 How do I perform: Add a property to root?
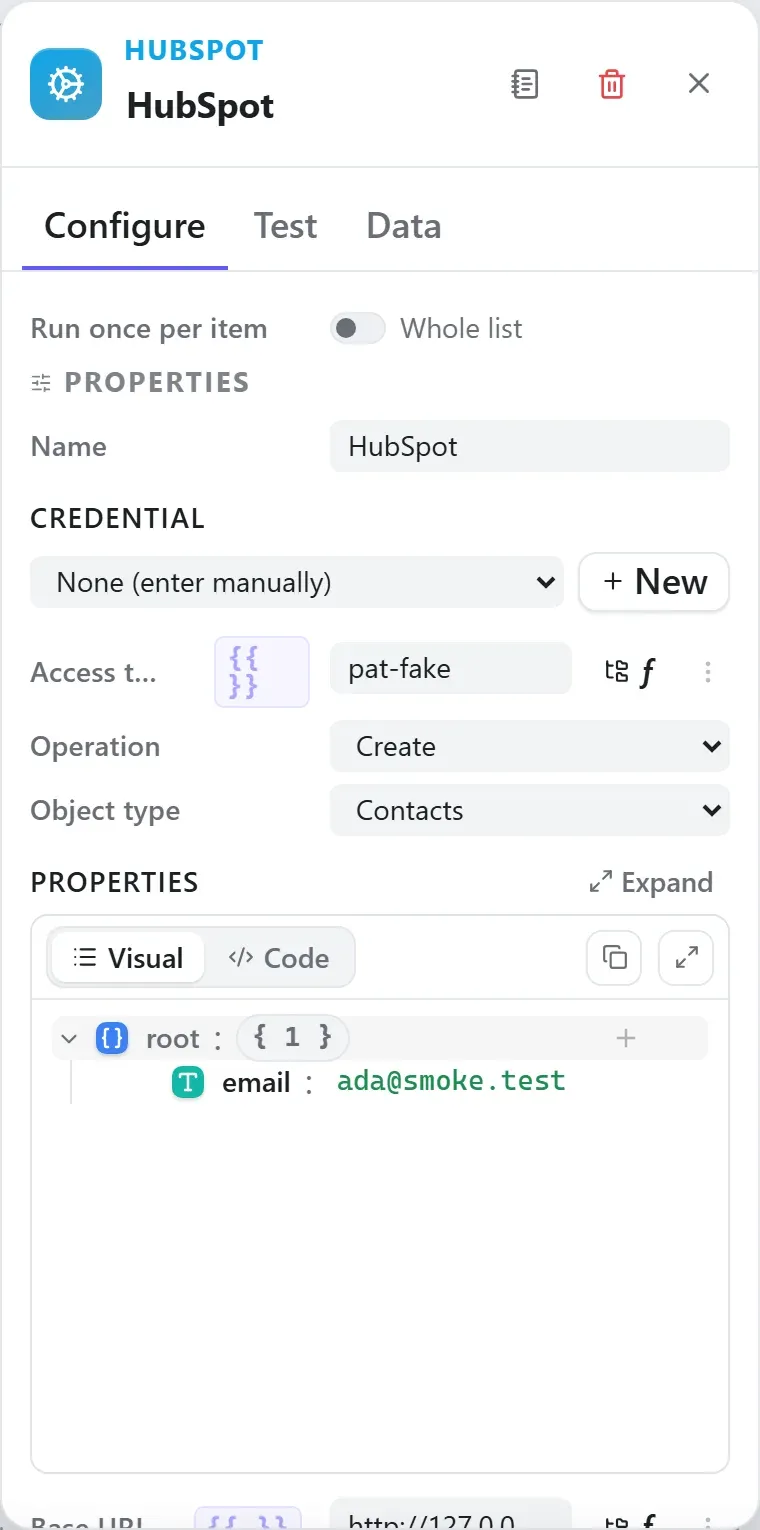[x=626, y=1039]
